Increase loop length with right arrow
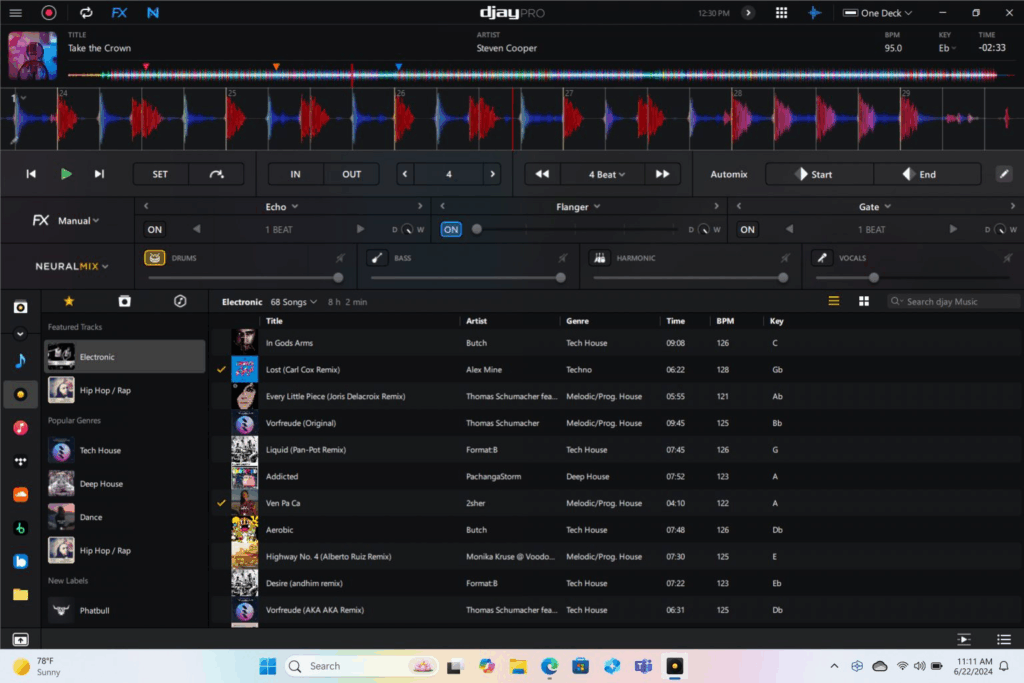This screenshot has height=683, width=1024. pos(492,174)
